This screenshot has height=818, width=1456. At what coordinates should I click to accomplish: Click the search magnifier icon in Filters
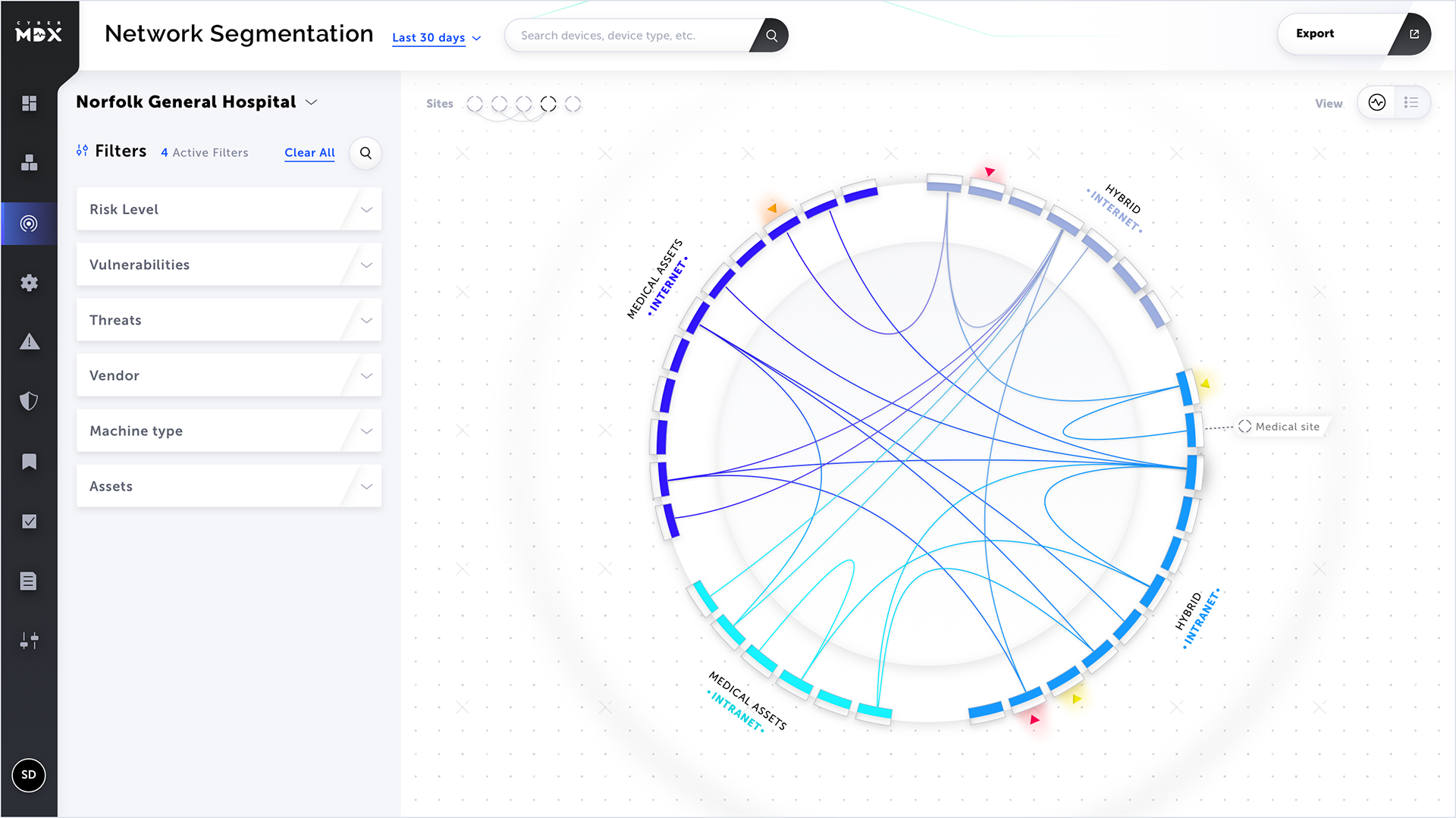pos(366,153)
